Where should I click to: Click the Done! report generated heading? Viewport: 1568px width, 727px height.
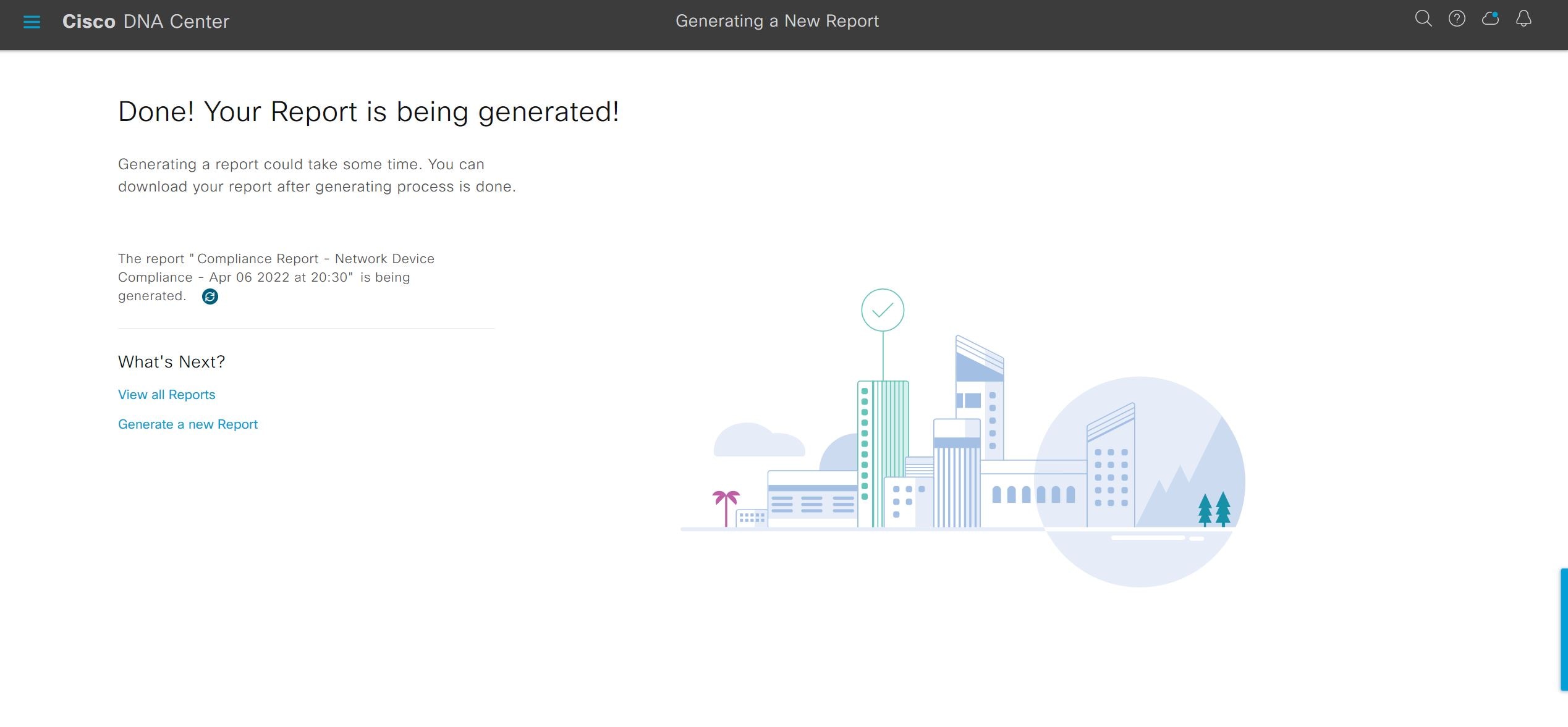click(368, 112)
